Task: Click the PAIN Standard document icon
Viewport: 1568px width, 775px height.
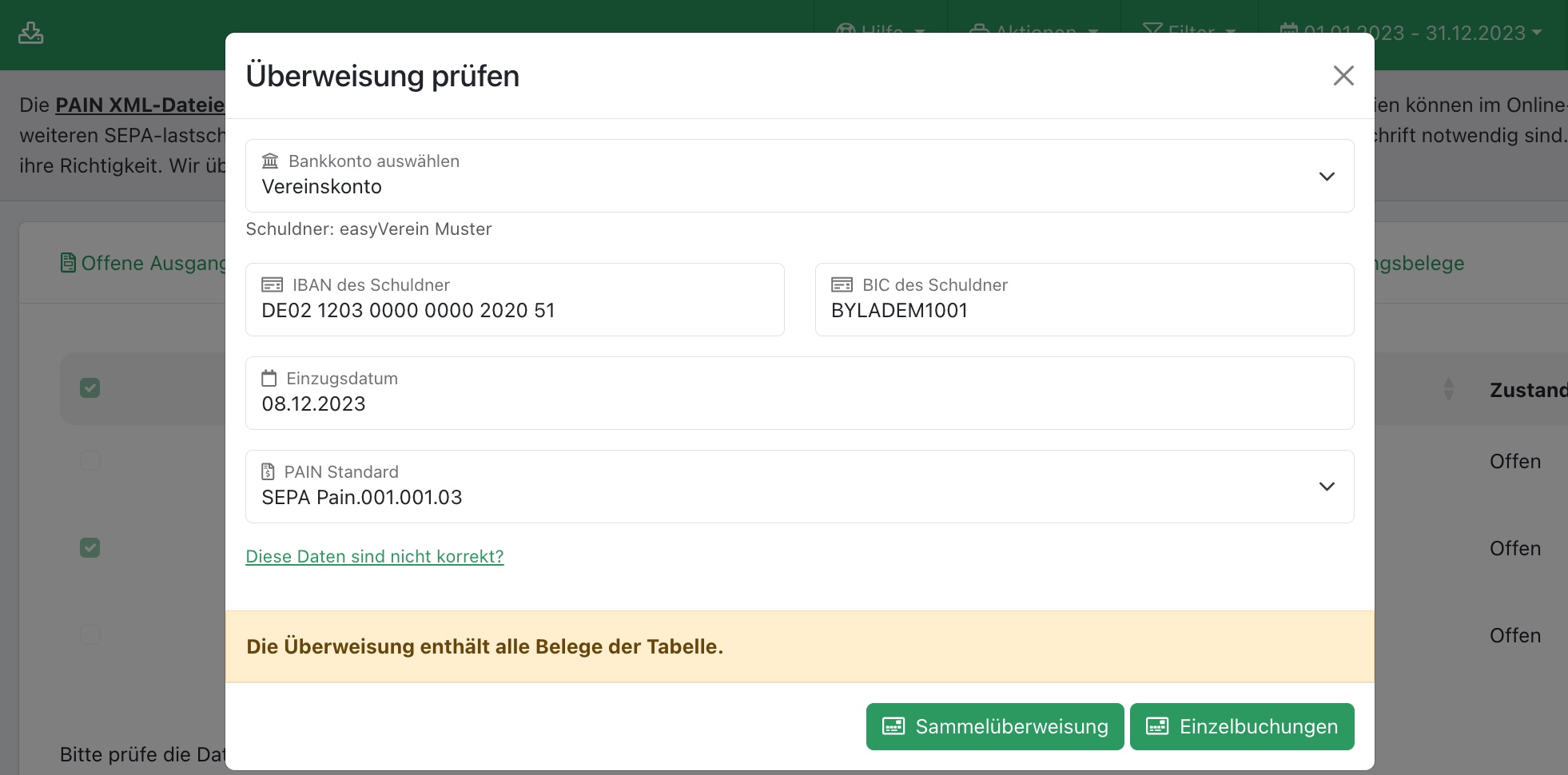Action: (x=269, y=472)
